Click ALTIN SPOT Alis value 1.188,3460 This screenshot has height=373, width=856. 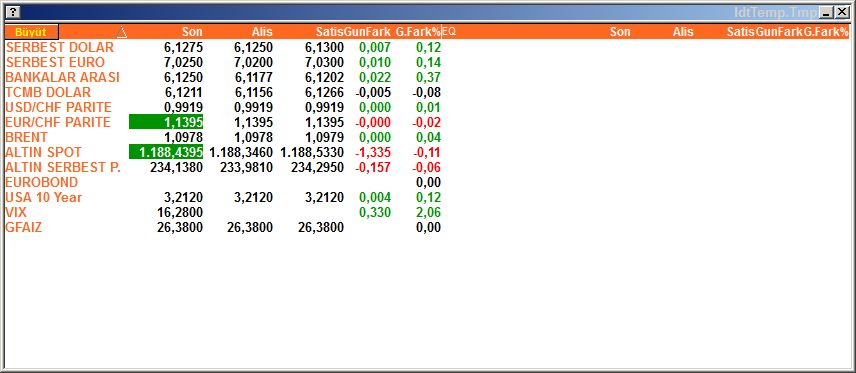tap(241, 152)
